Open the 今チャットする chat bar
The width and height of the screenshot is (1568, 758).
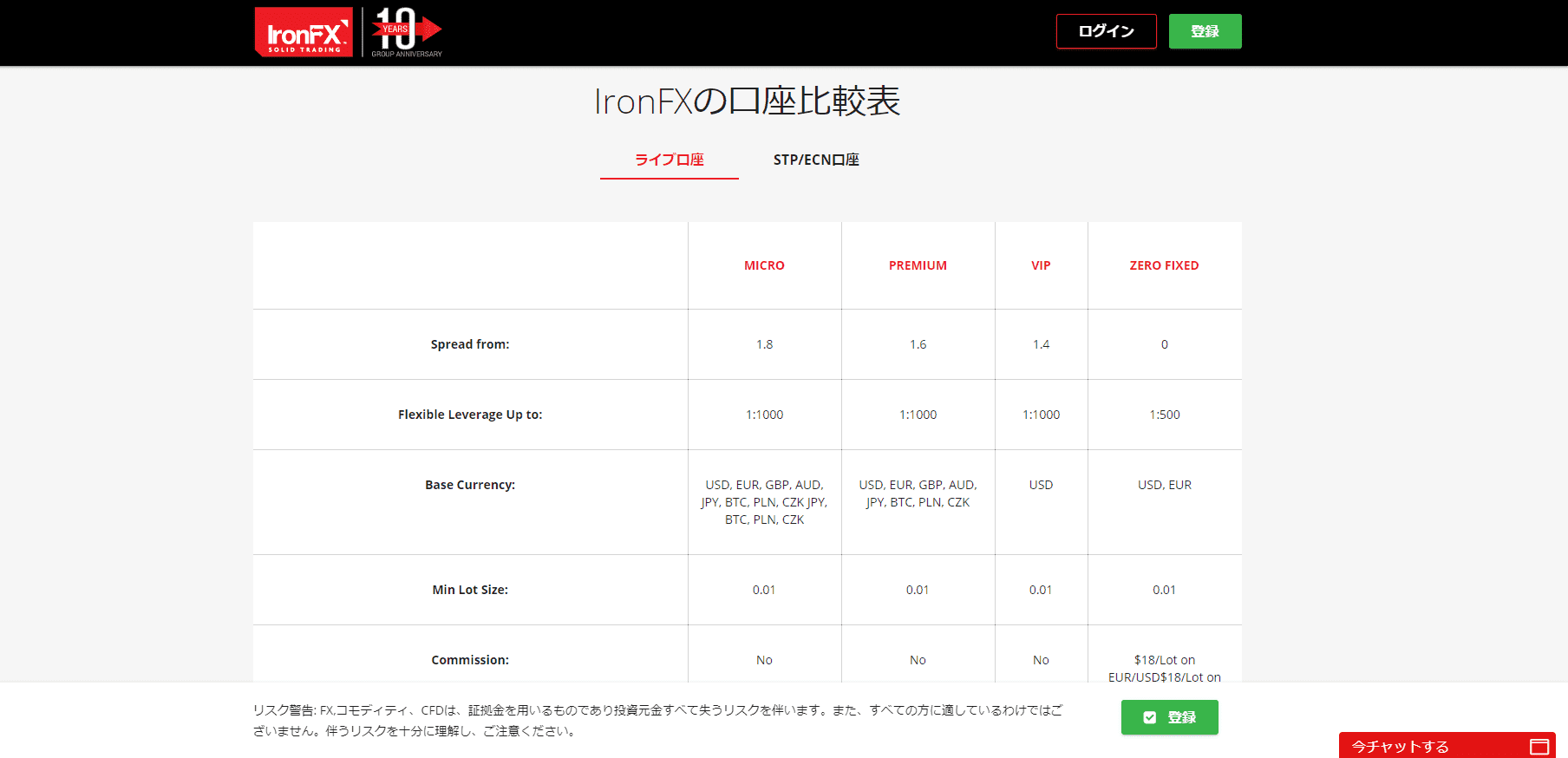[x=1447, y=746]
